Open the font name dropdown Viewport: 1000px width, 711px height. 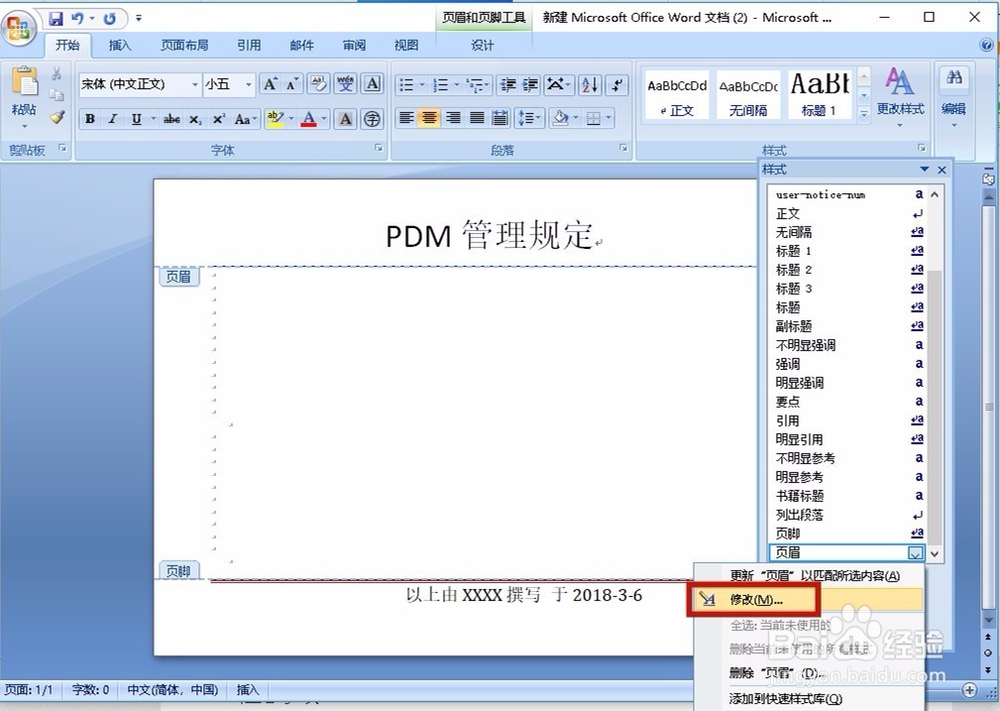pyautogui.click(x=195, y=84)
